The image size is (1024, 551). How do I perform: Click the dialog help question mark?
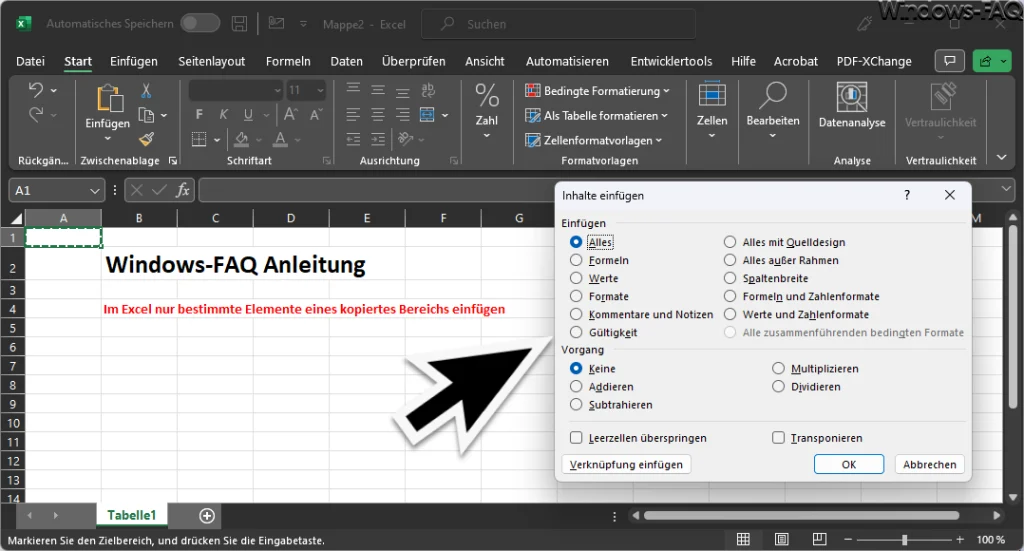[x=906, y=195]
